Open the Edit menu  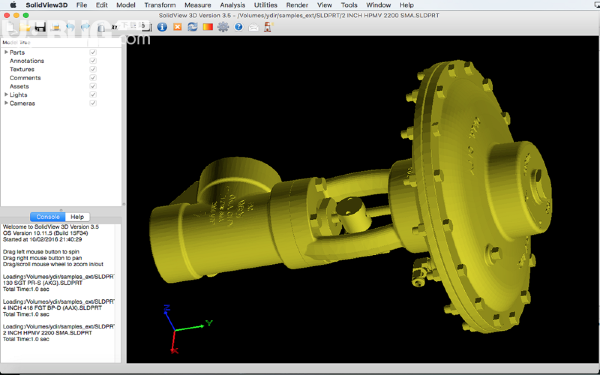tap(102, 5)
